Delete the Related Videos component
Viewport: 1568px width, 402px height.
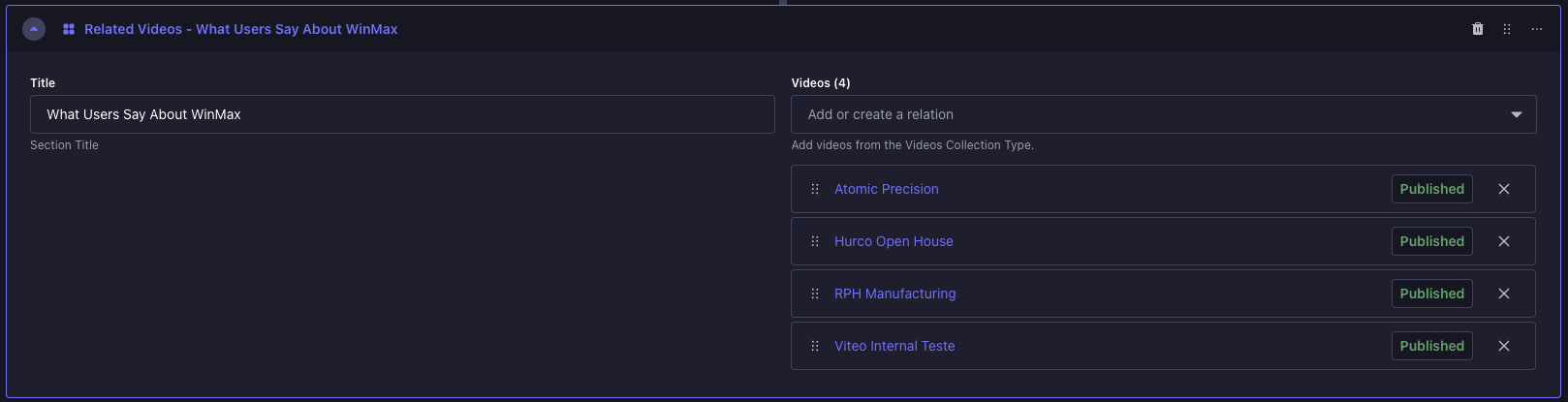coord(1478,29)
